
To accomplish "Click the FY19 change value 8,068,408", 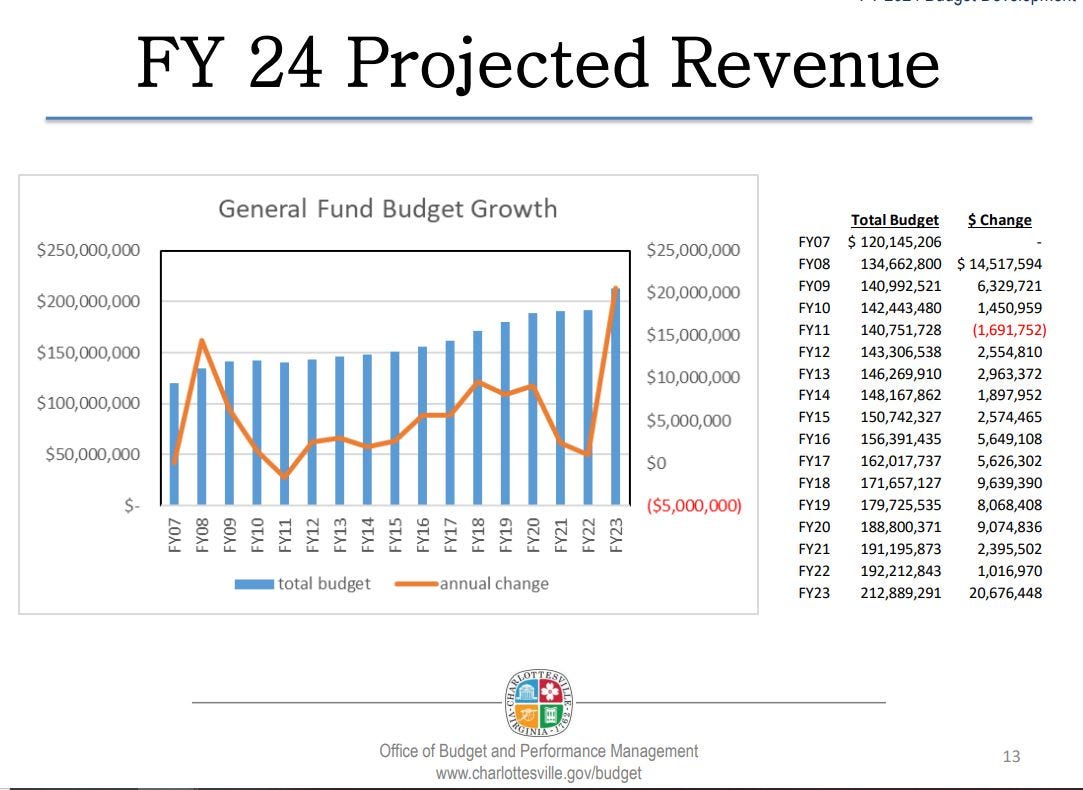I will (x=1009, y=505).
